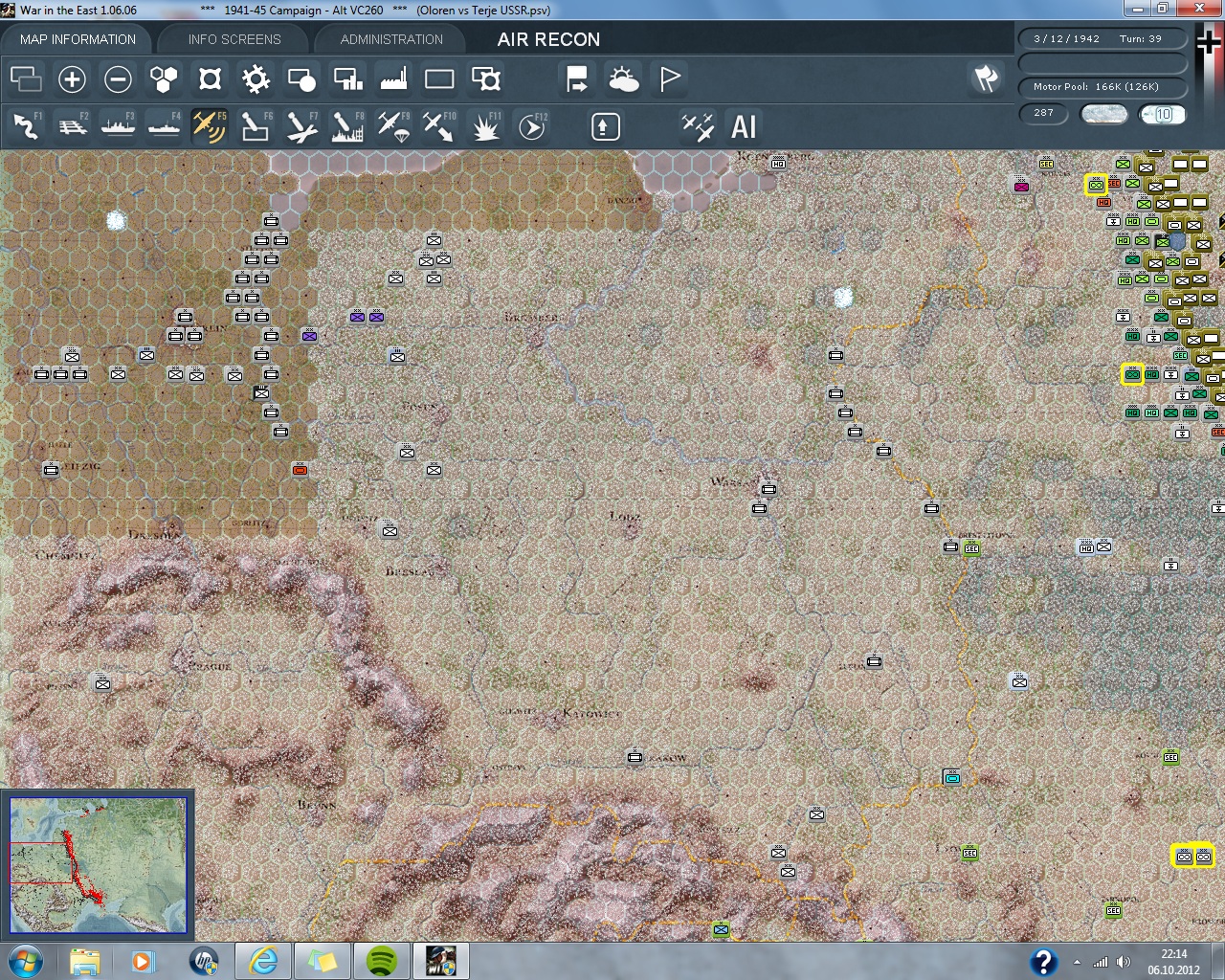
Task: Open Internet Explorer from taskbar
Action: 262,961
